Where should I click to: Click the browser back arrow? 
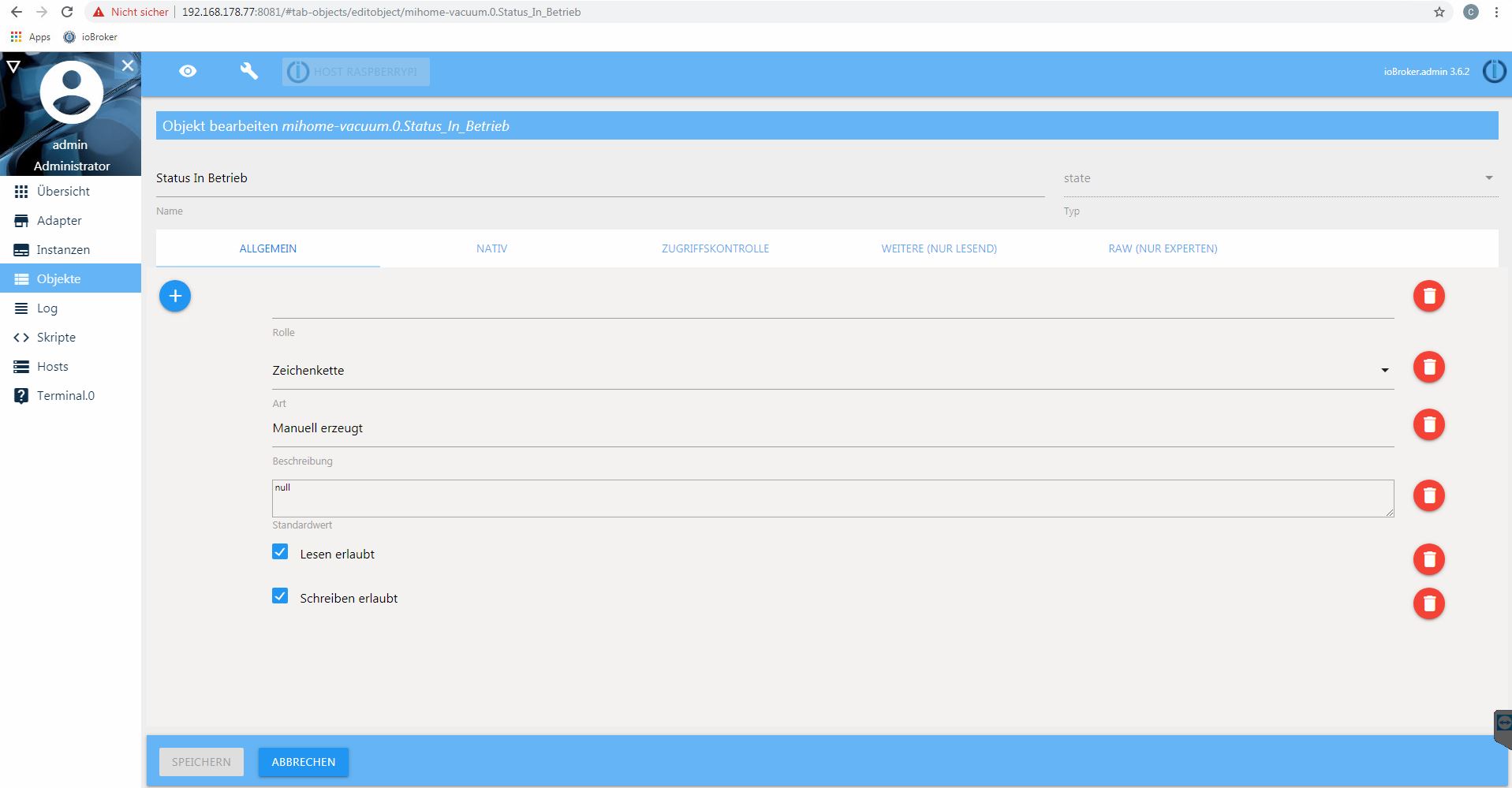click(17, 12)
